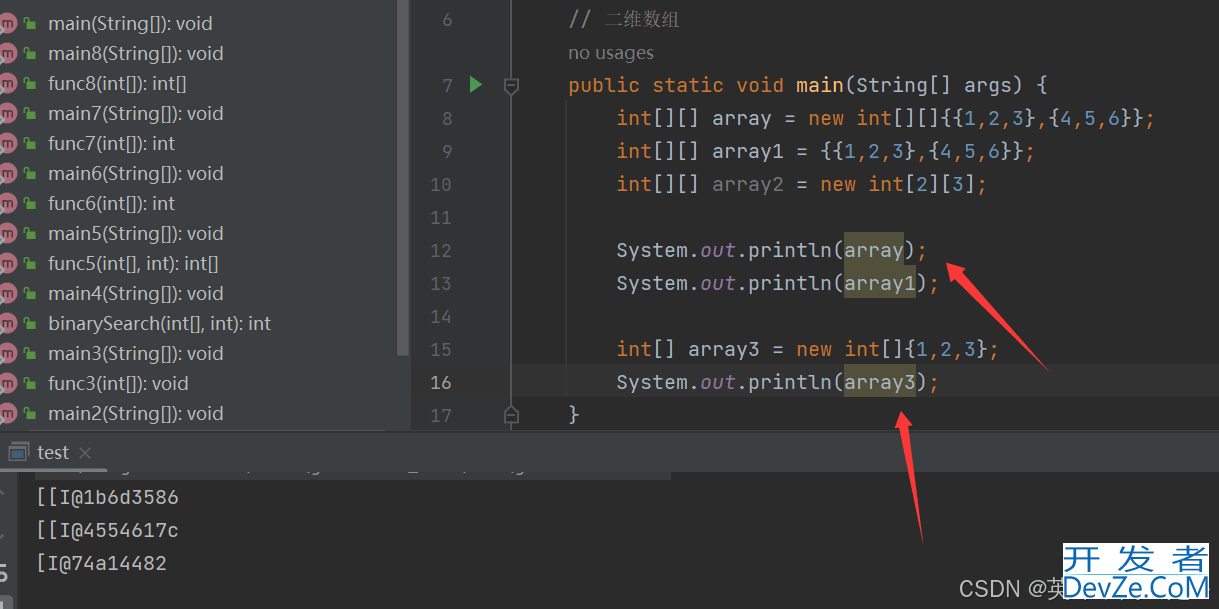Click green lock icon next to main(String[])
This screenshot has width=1219, height=609.
(x=30, y=24)
